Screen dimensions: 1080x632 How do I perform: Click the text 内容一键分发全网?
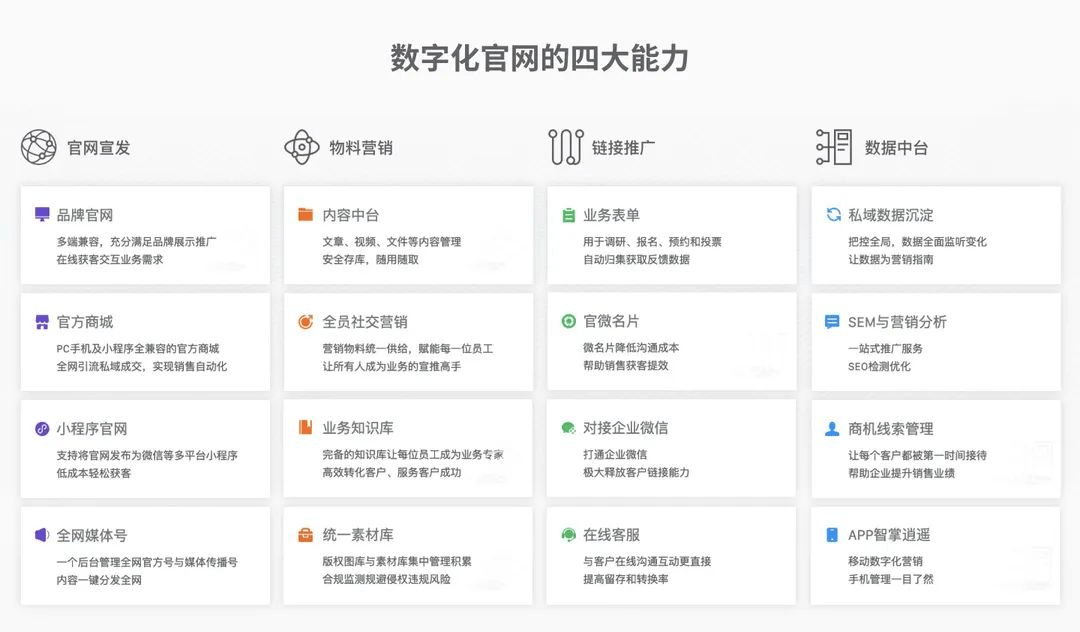tap(99, 580)
